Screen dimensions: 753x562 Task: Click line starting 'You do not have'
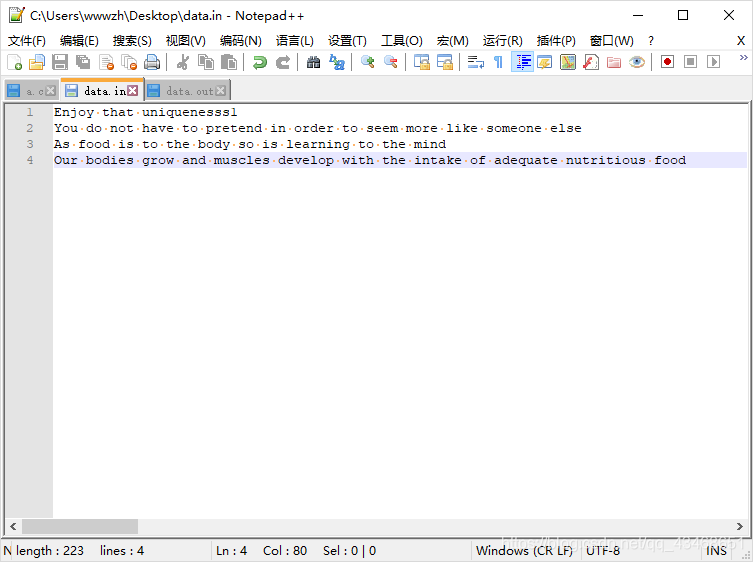(x=317, y=128)
